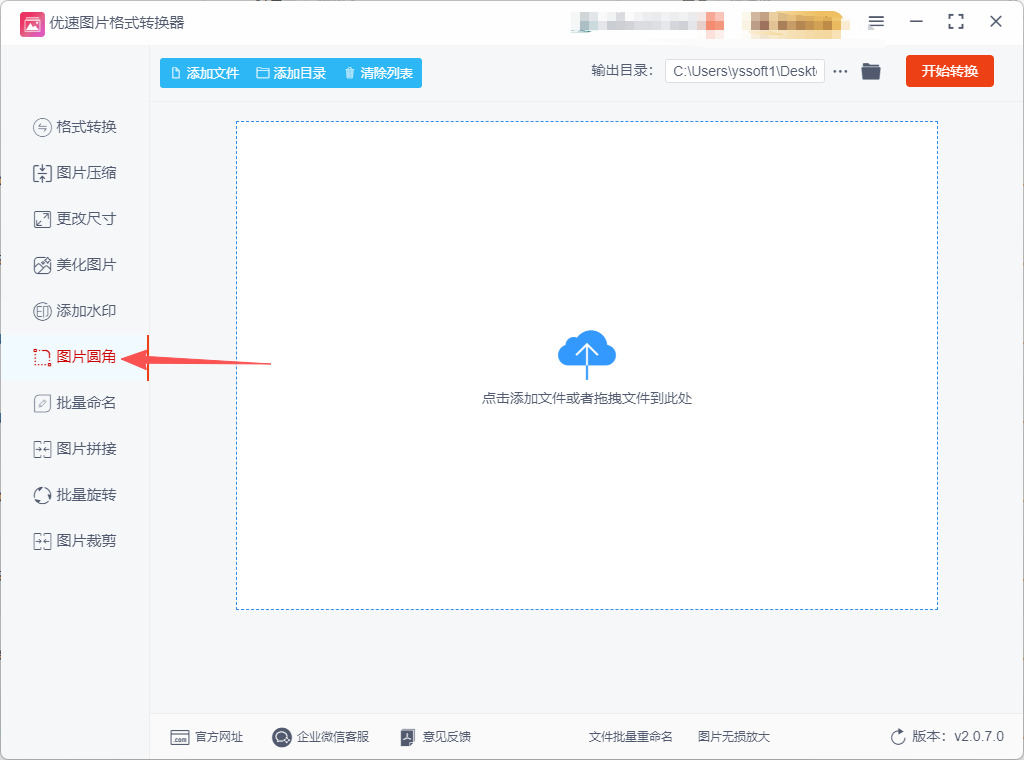
Task: Click the 输出目录 label
Action: pos(622,71)
